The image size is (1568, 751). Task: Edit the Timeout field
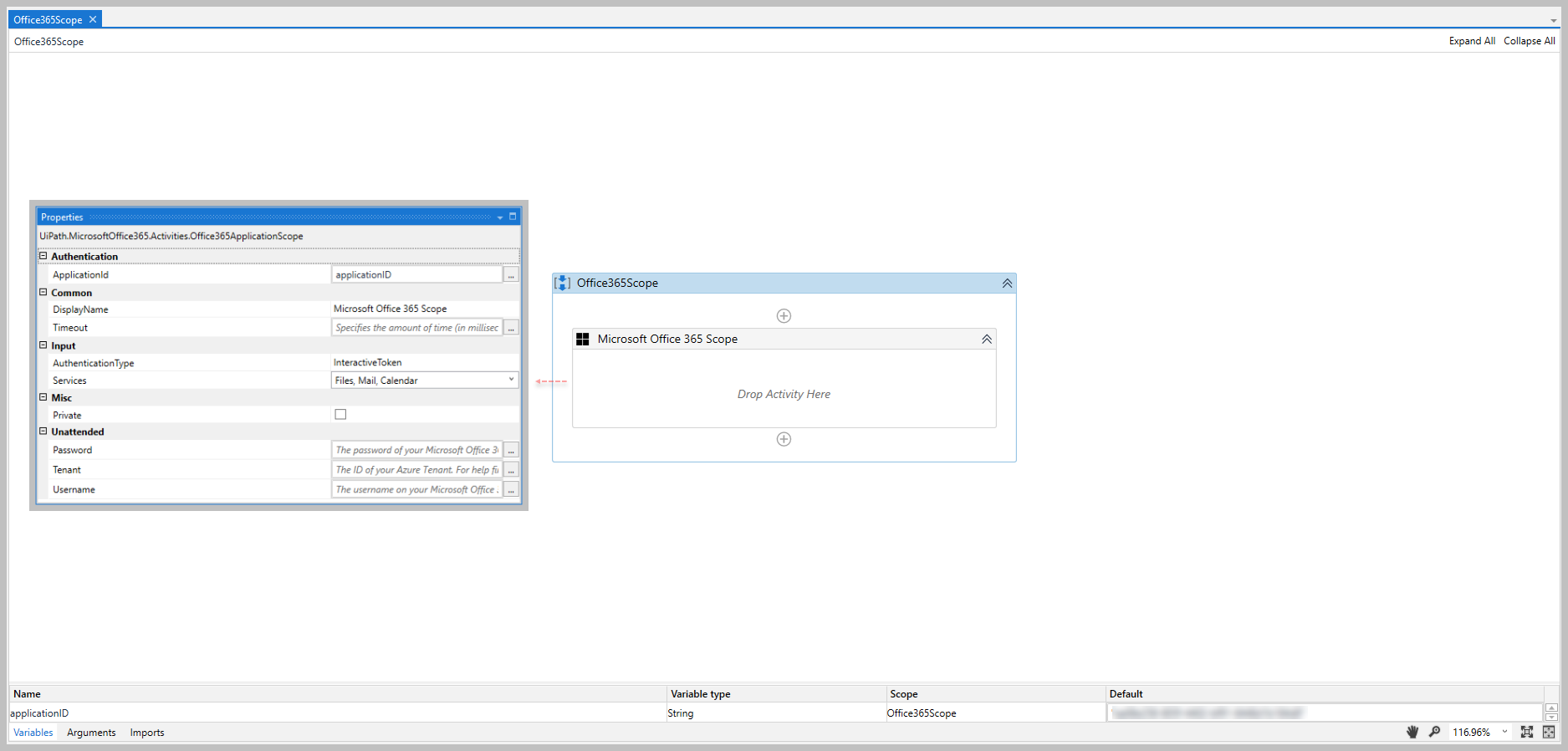[416, 328]
